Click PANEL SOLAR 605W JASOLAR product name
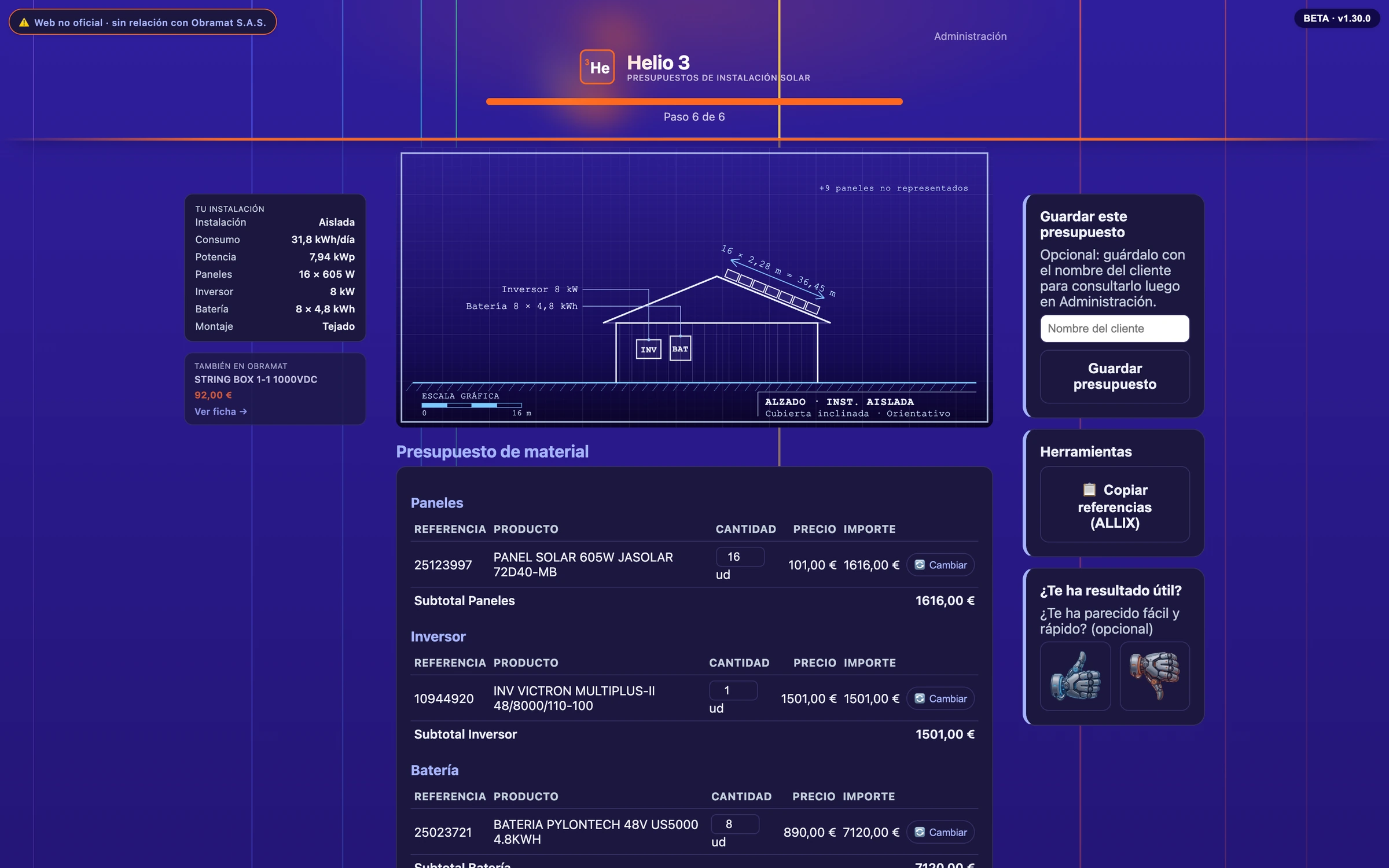1389x868 pixels. click(x=583, y=564)
